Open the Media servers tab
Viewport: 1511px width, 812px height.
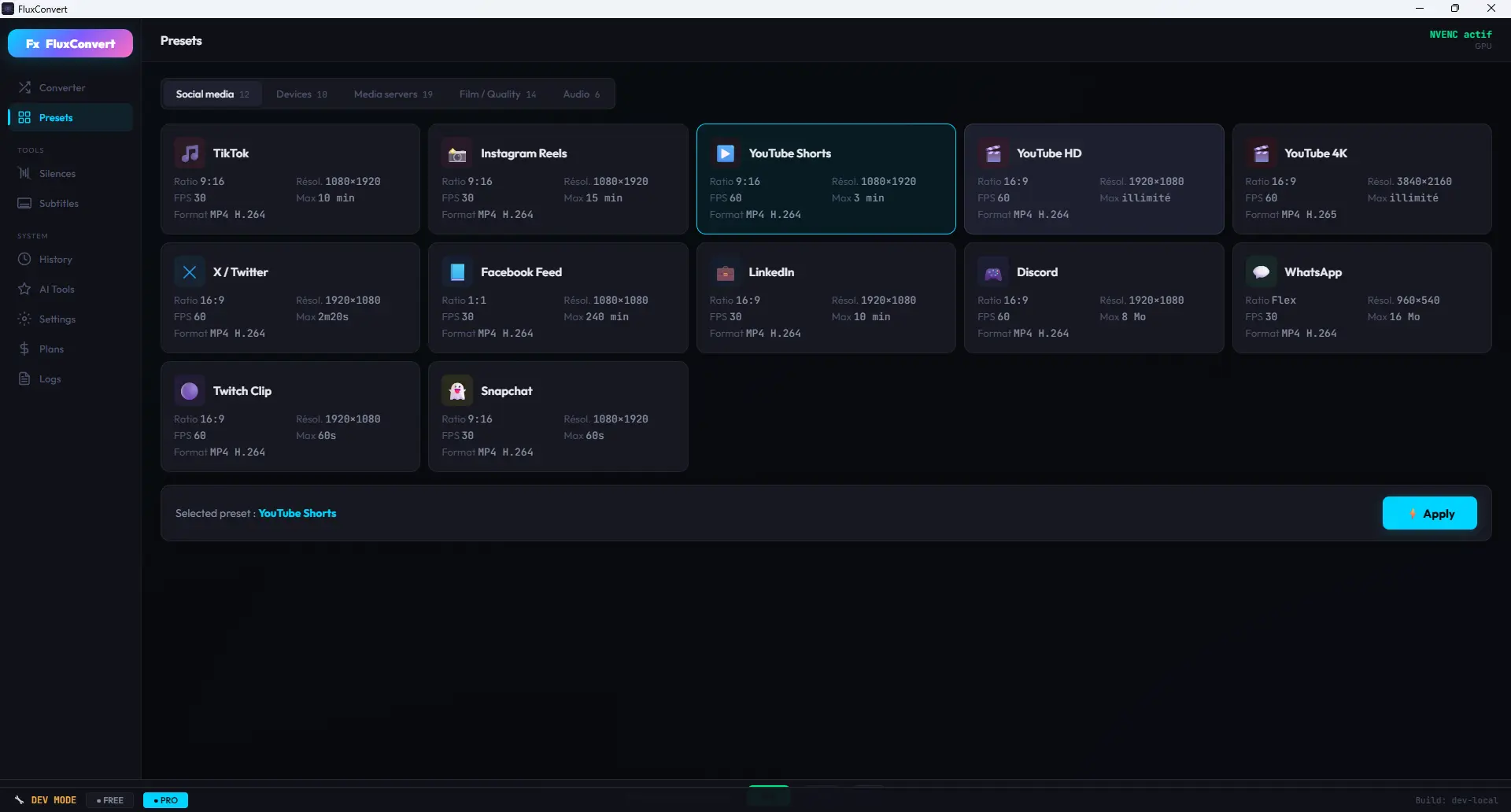393,94
